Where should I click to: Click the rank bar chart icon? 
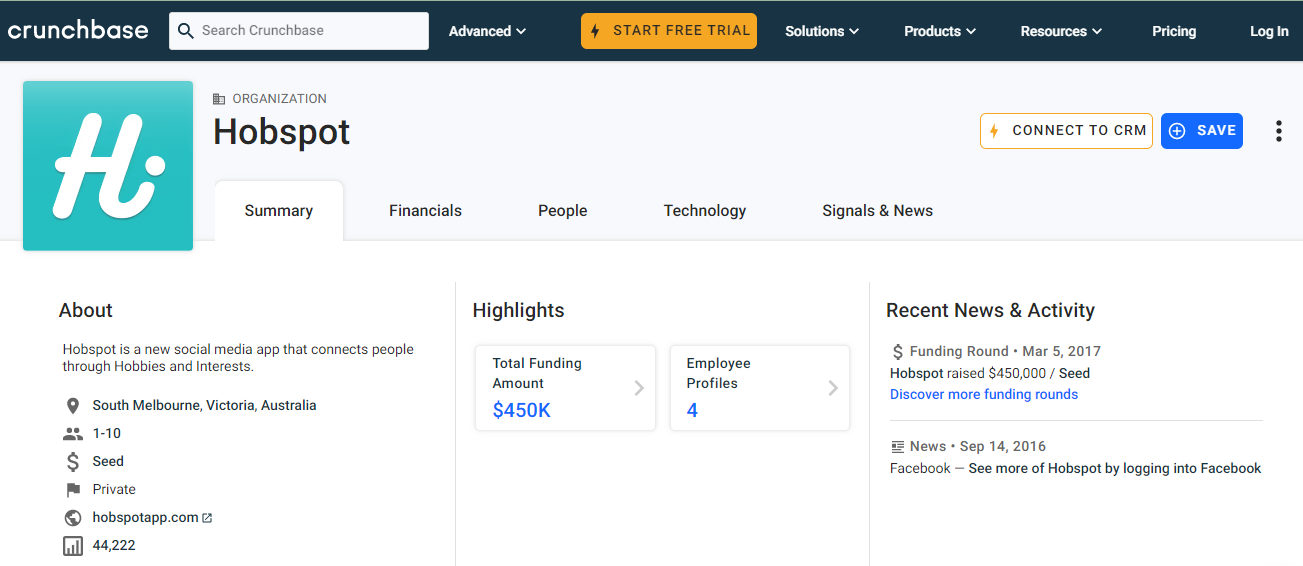72,546
